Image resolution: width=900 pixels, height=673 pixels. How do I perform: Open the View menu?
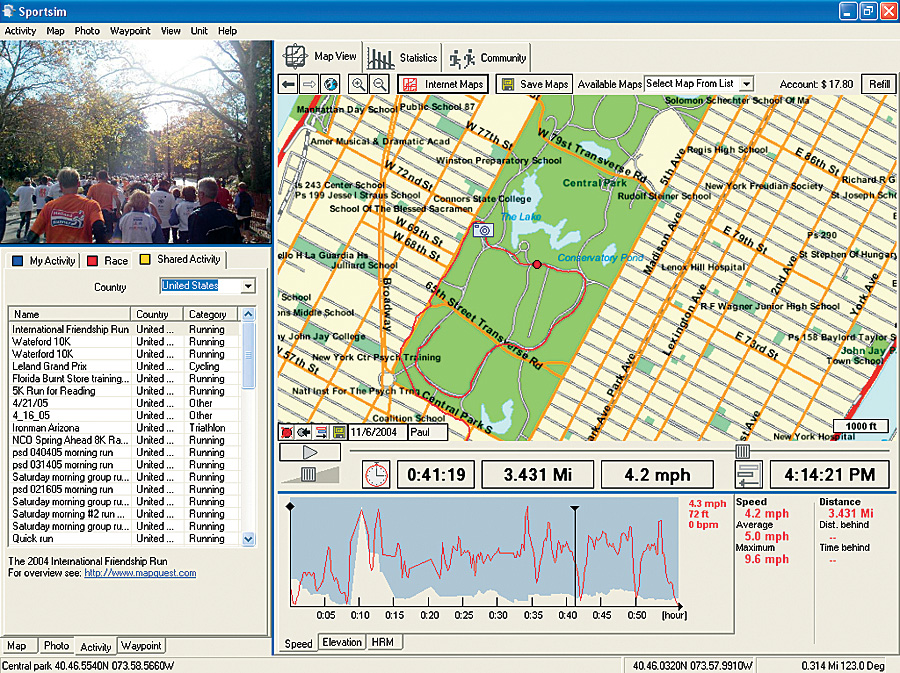(x=170, y=31)
